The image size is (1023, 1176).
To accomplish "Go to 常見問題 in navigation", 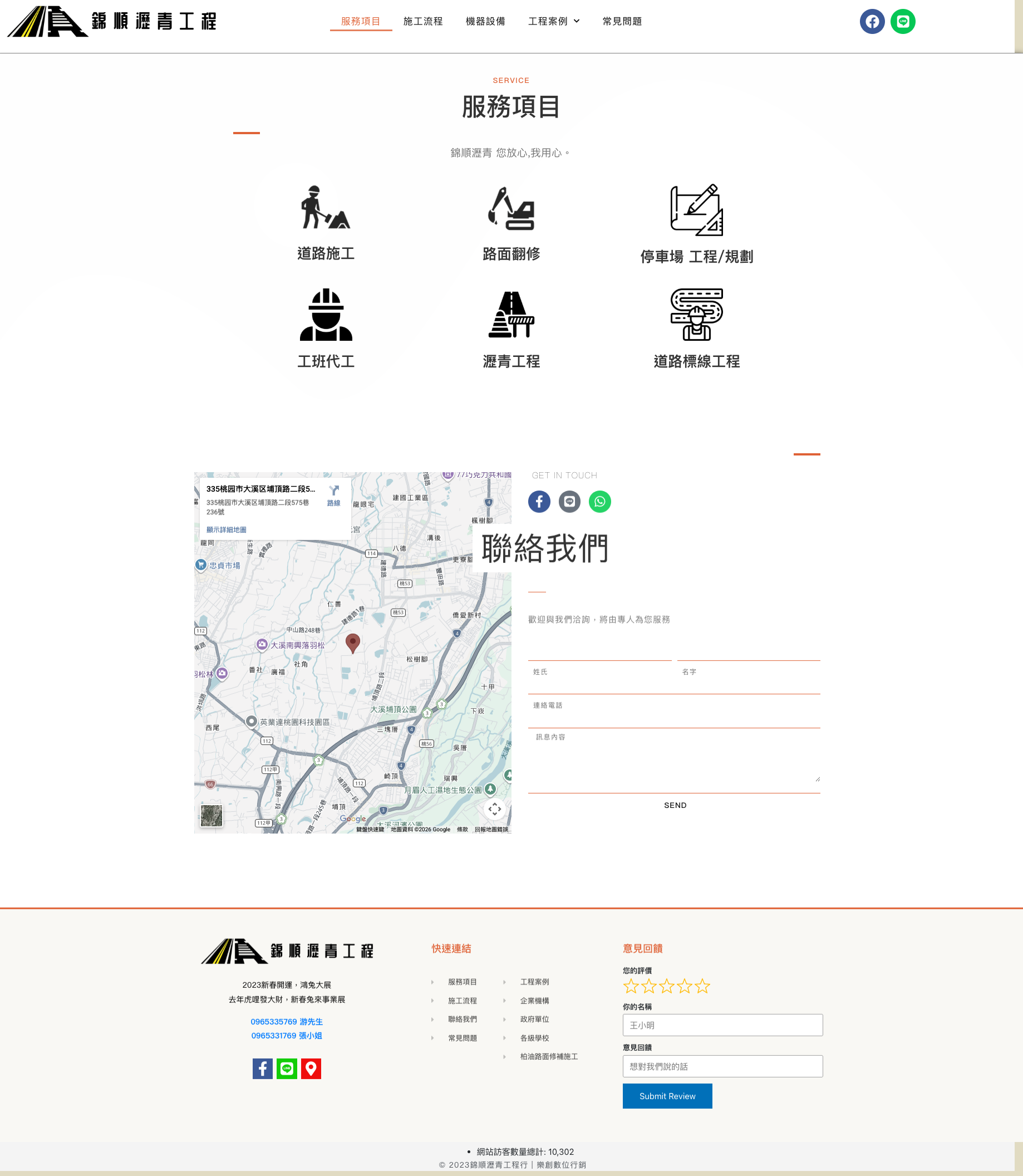I will point(622,22).
